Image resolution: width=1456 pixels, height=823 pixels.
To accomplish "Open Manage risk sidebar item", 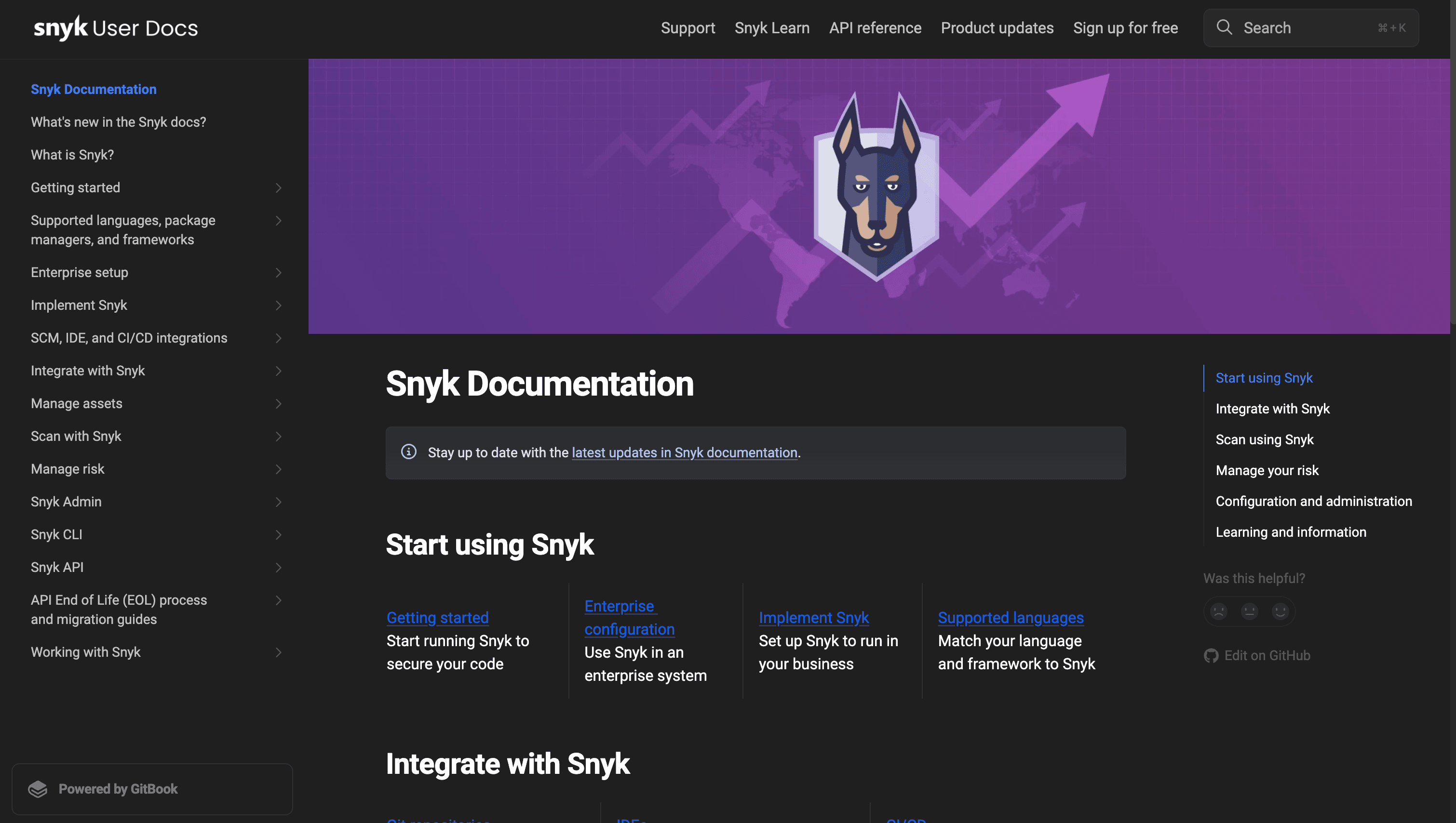I will click(x=67, y=469).
